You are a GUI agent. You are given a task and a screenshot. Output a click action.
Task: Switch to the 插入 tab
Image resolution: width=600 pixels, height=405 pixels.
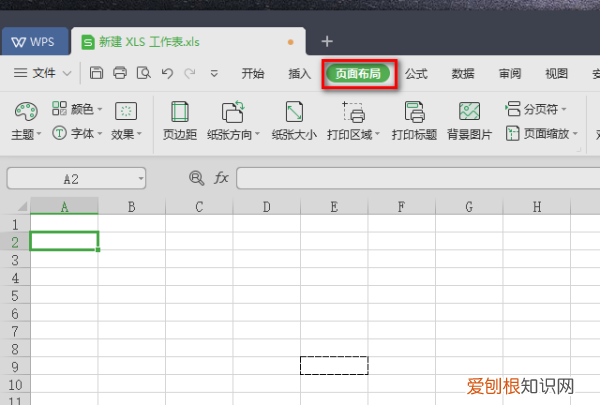point(299,73)
